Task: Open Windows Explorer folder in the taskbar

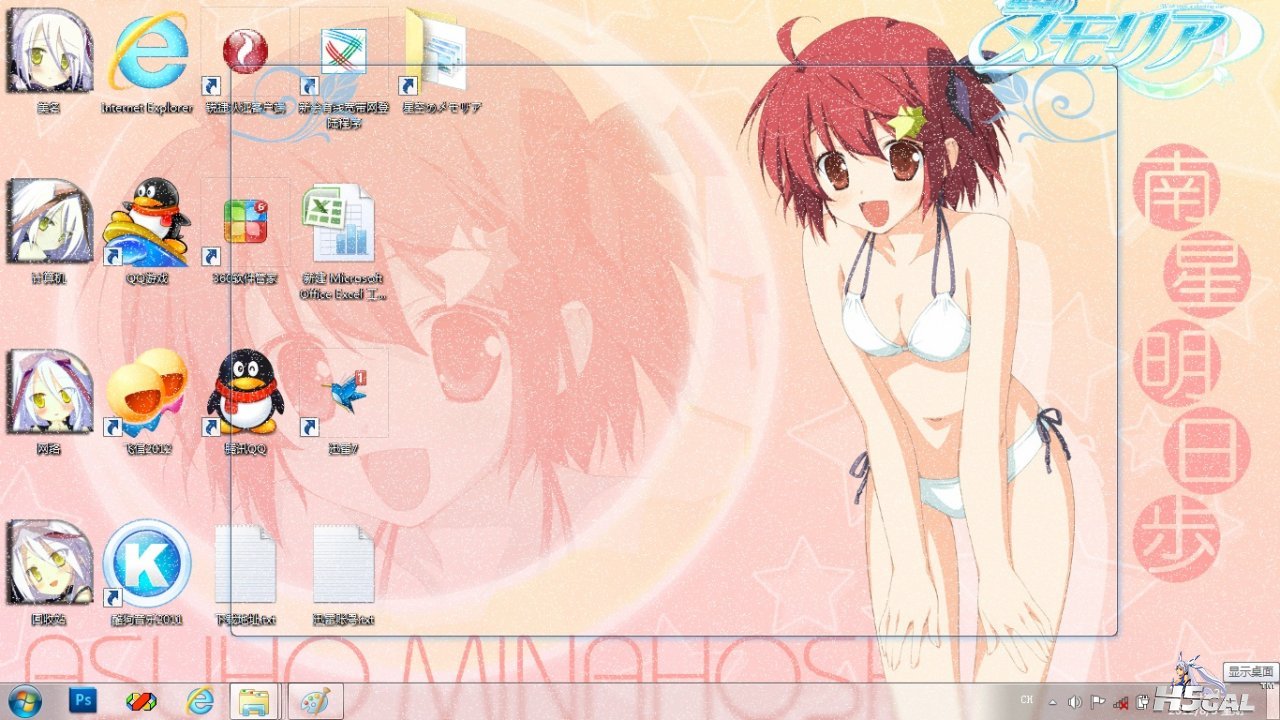Action: (257, 701)
